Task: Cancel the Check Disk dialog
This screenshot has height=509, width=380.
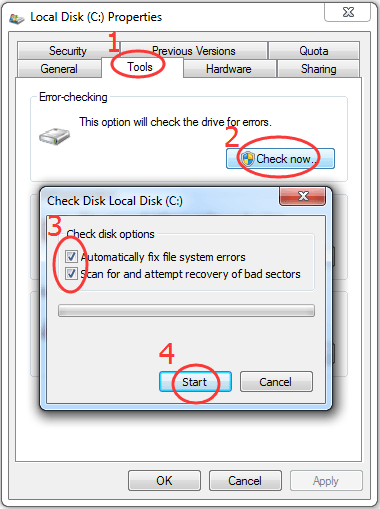Action: [x=276, y=382]
